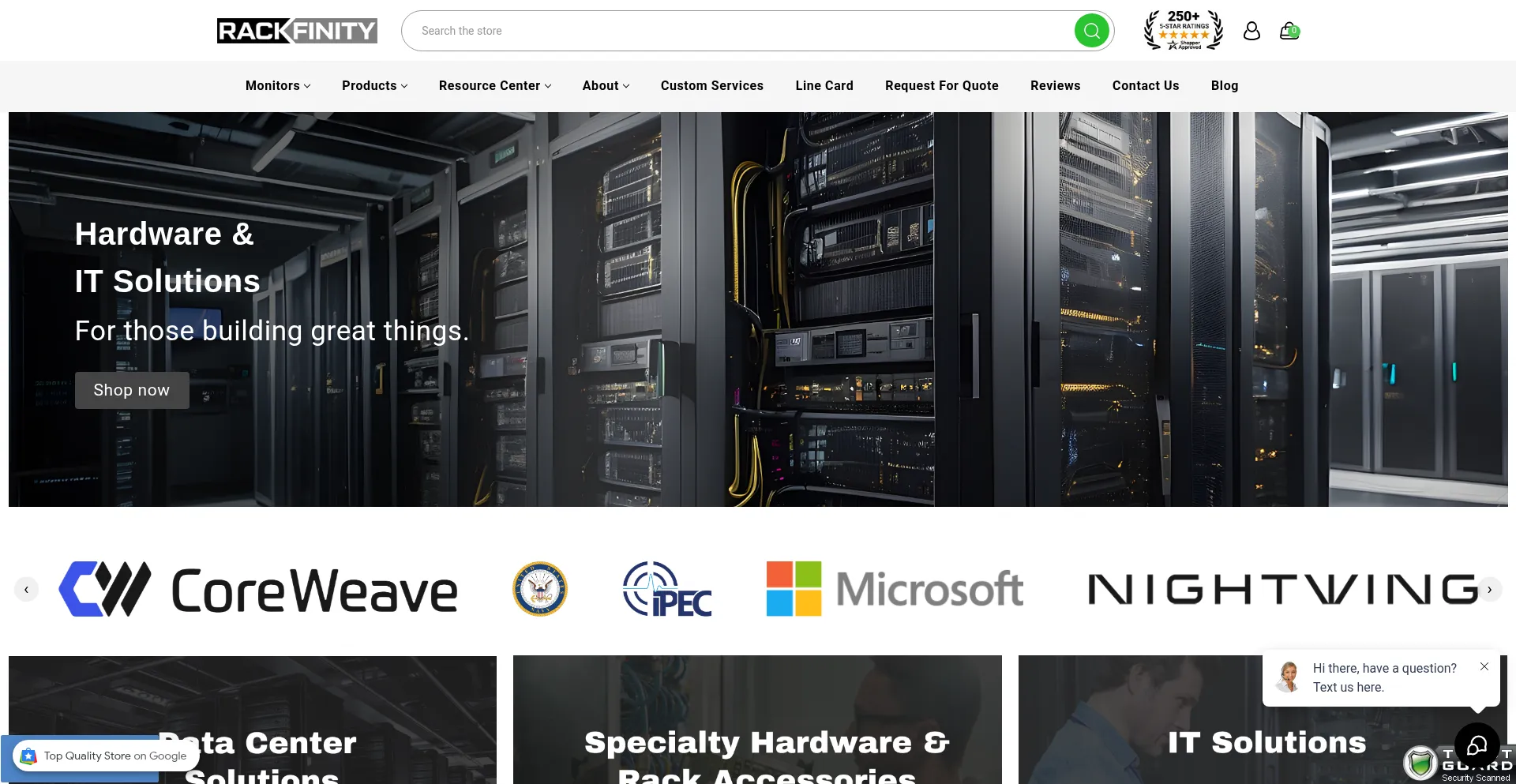This screenshot has width=1516, height=784.
Task: Expand the Products dropdown menu
Action: [374, 85]
